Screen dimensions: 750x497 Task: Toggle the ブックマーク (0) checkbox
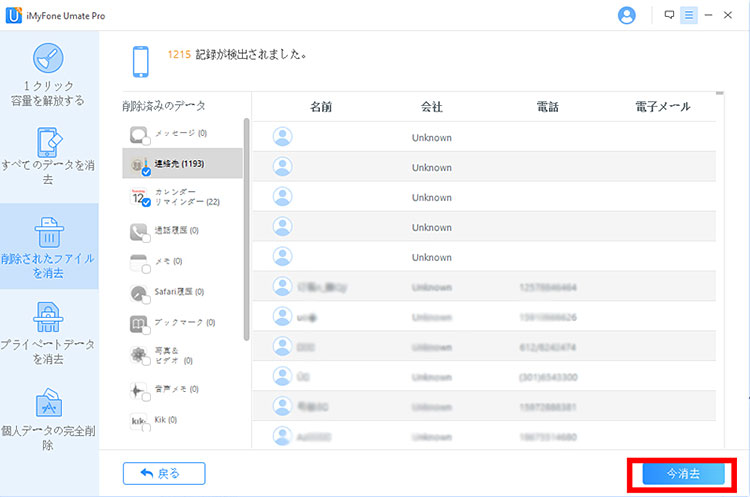pos(146,331)
